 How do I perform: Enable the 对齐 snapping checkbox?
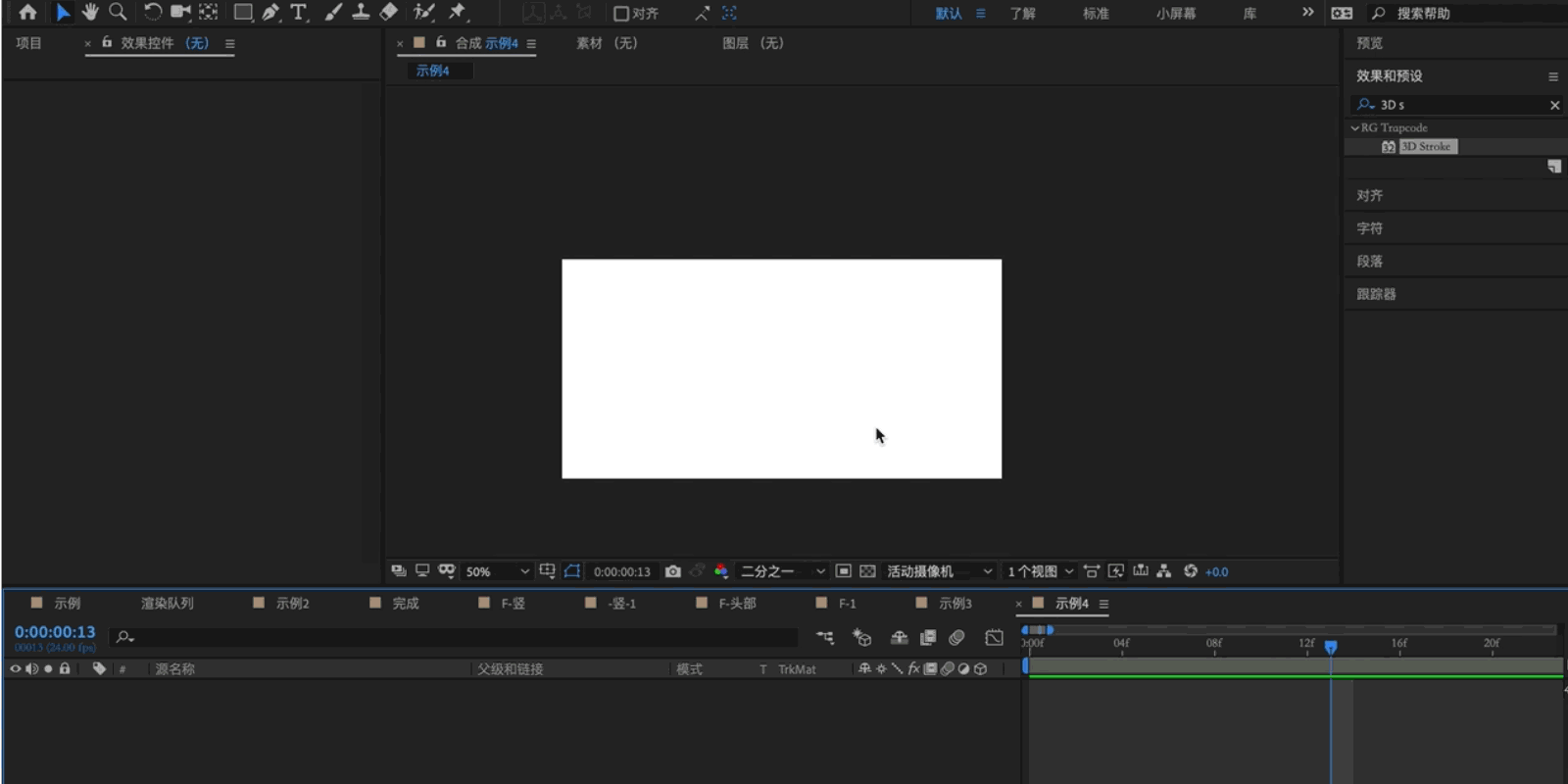click(x=620, y=14)
